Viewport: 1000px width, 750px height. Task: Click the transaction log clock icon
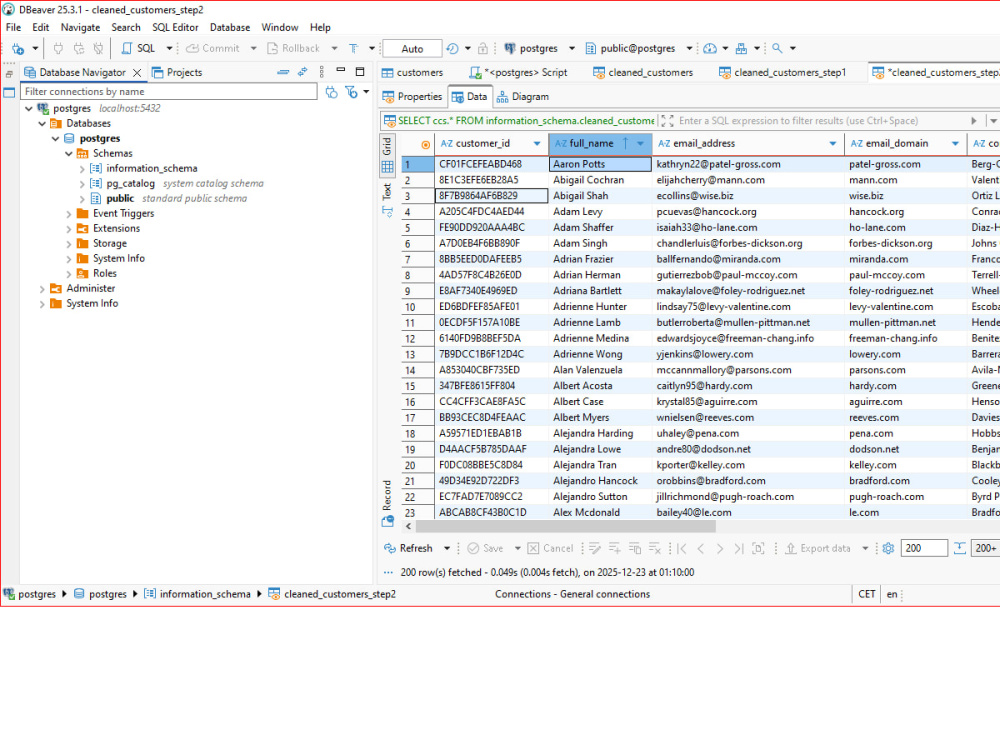click(x=452, y=48)
